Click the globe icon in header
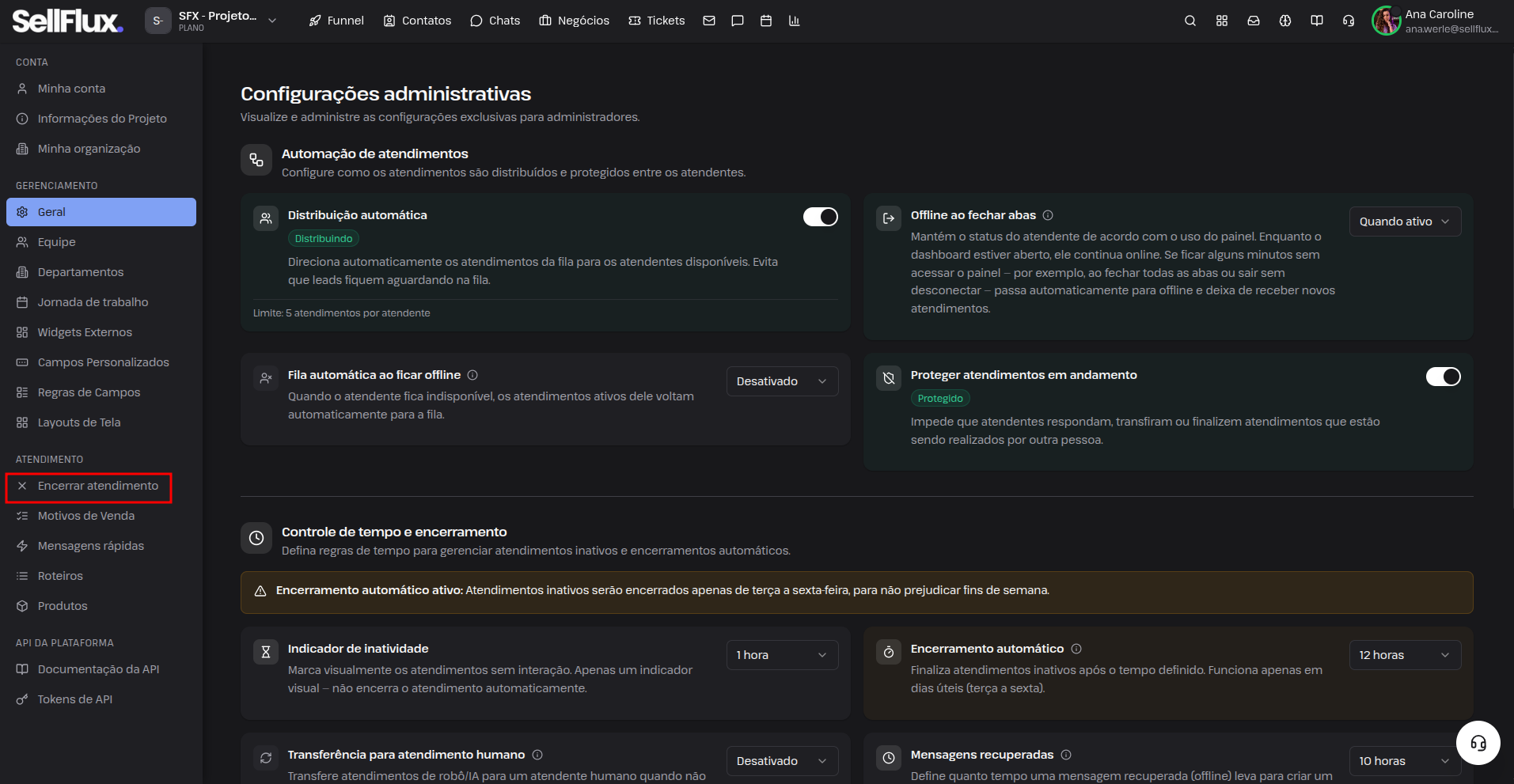The image size is (1514, 784). [1285, 21]
